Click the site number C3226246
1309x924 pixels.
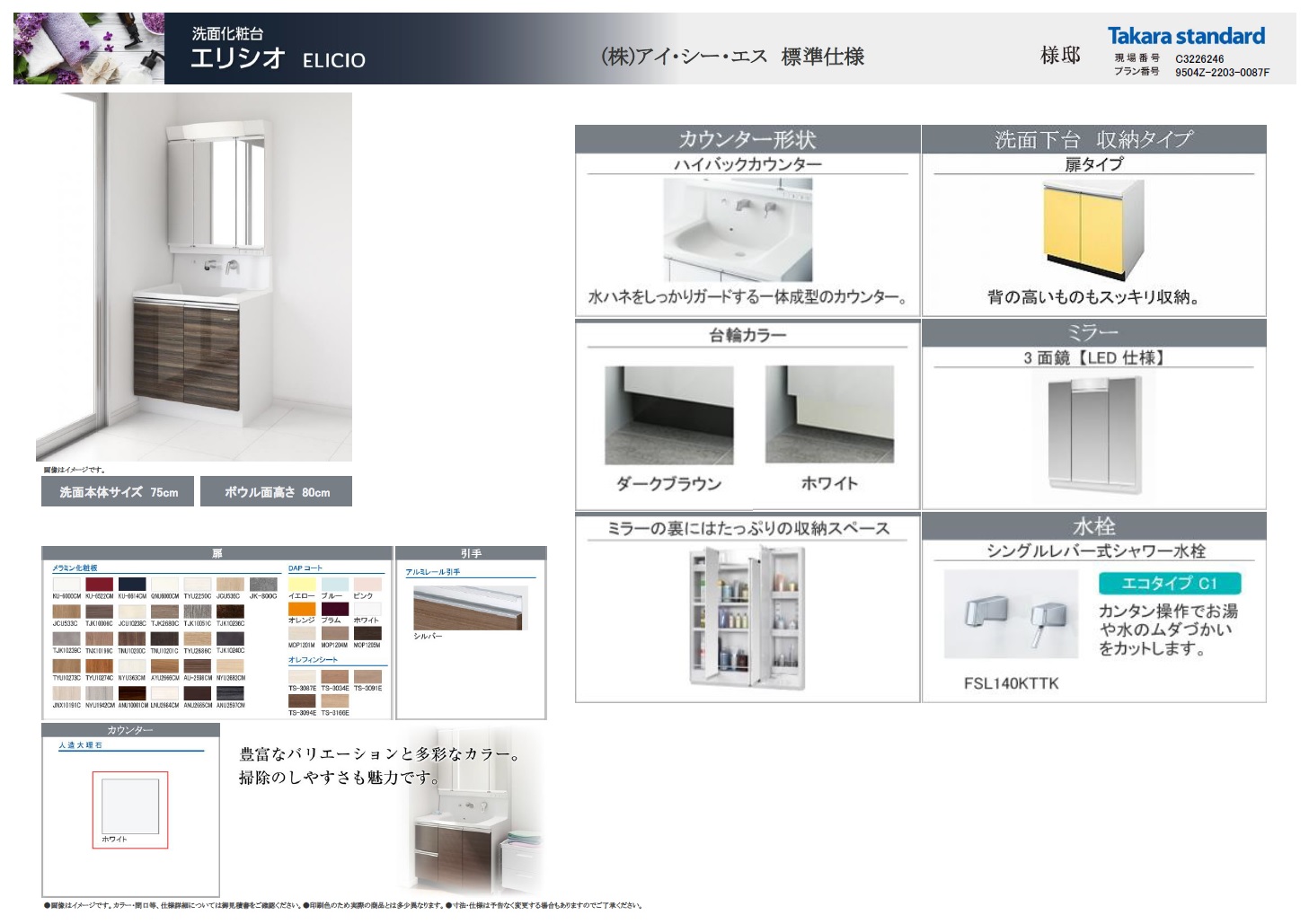pos(1199,59)
